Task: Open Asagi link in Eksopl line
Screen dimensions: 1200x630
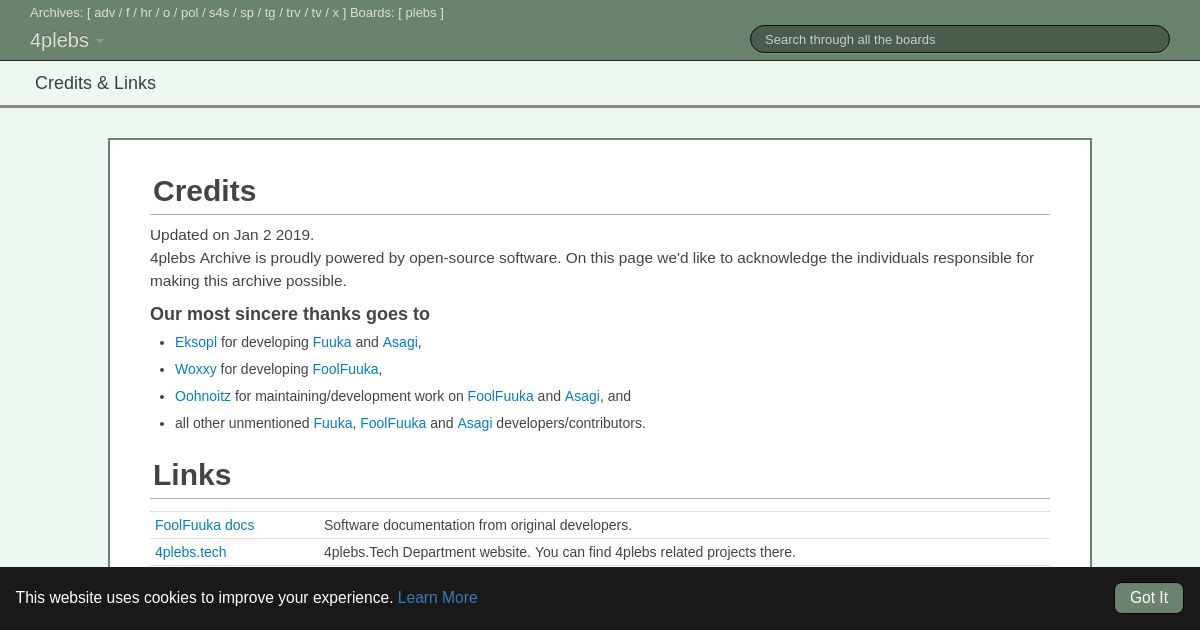Action: [x=400, y=342]
